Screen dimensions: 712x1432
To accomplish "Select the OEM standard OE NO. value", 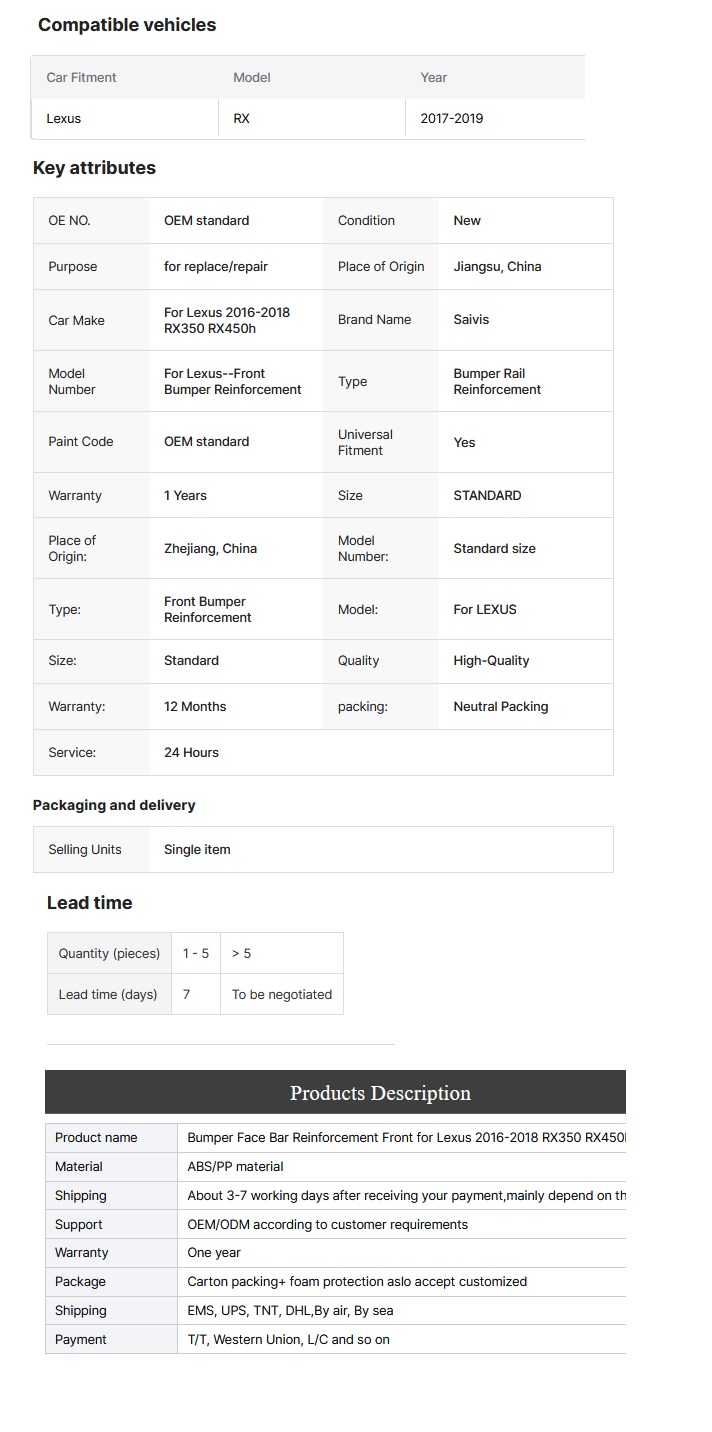I will click(207, 220).
